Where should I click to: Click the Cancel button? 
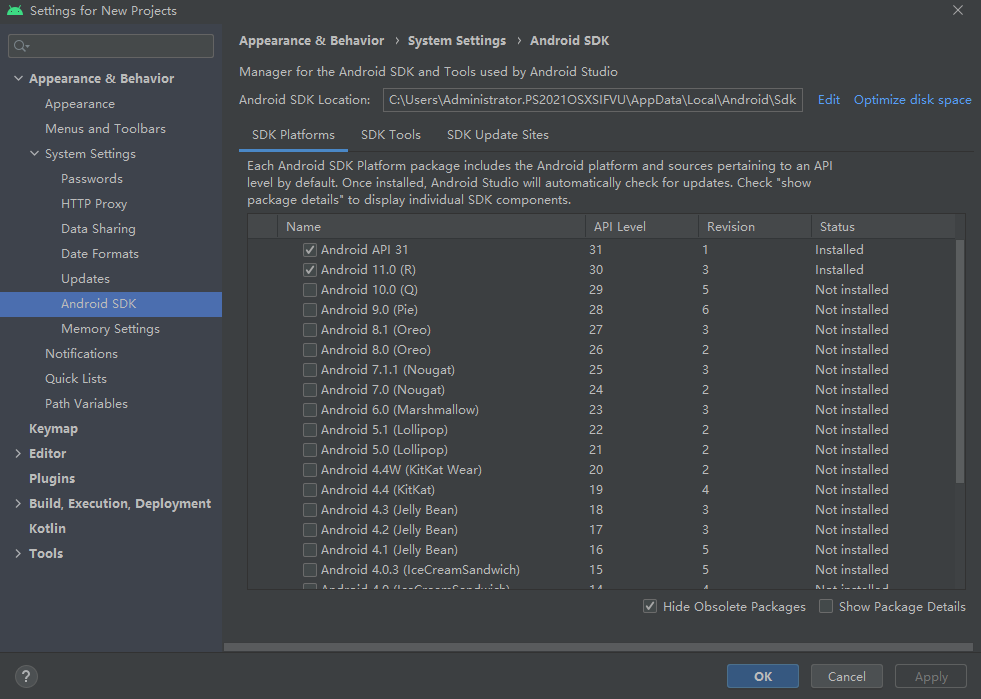[x=846, y=676]
